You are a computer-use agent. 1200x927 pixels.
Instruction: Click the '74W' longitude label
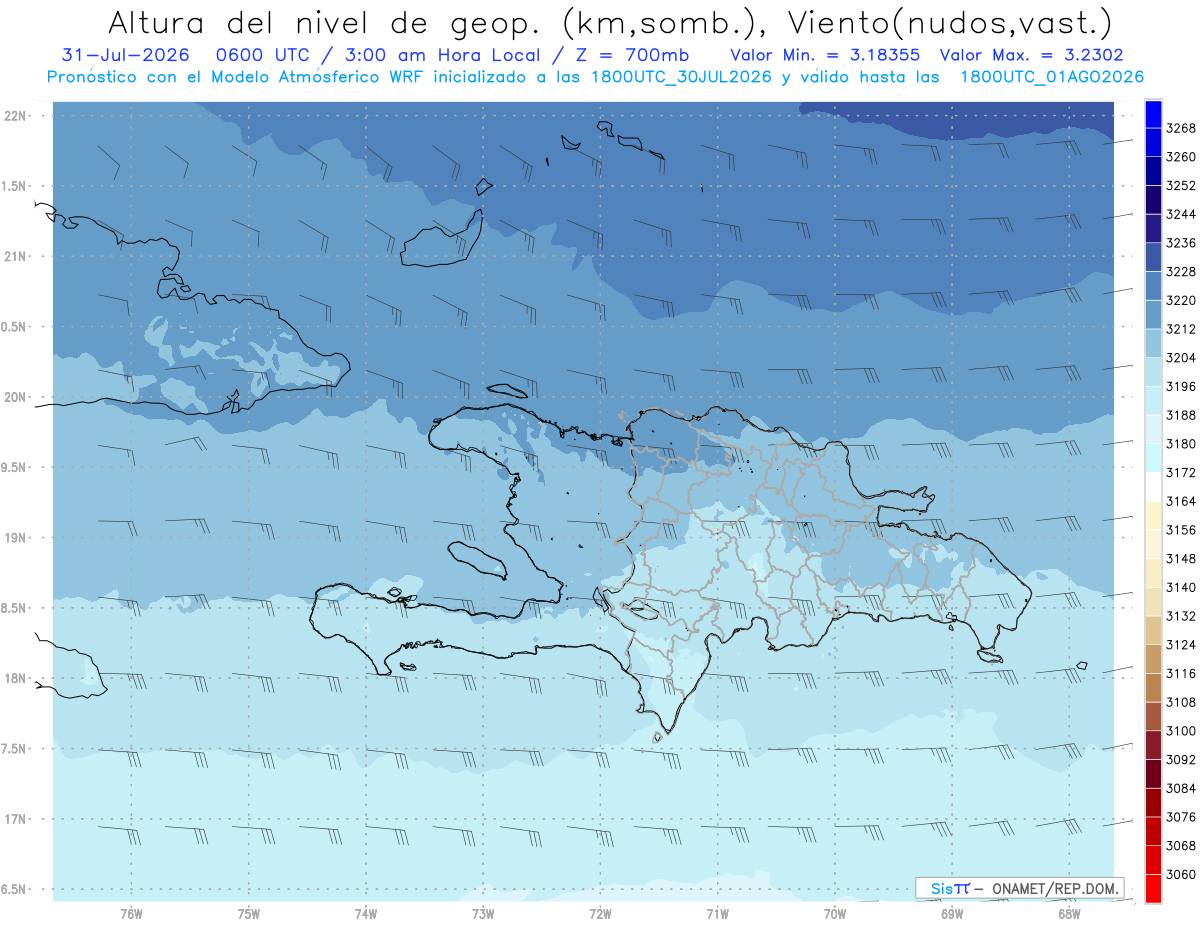click(366, 913)
